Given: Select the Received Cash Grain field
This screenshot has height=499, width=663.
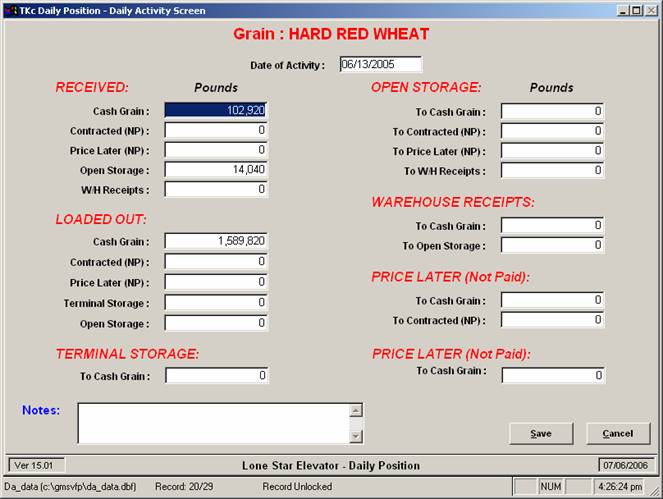Looking at the screenshot, I should [216, 111].
